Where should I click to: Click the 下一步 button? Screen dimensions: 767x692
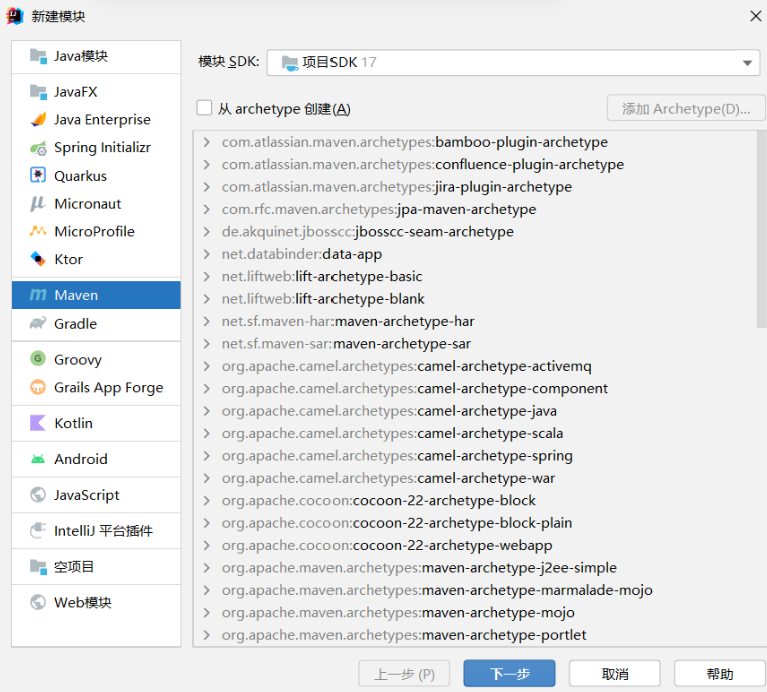point(509,674)
